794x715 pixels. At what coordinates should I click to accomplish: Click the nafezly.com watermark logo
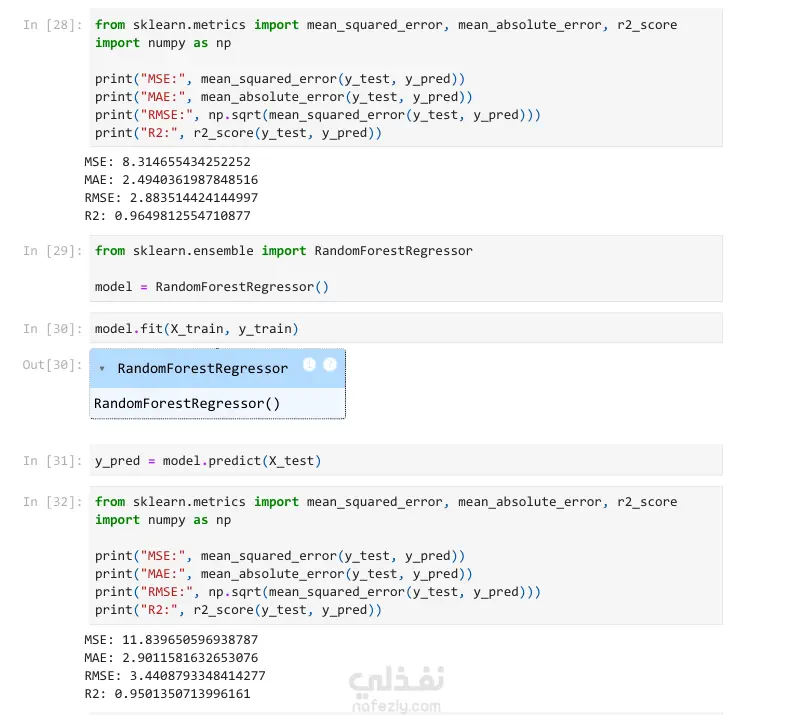396,689
